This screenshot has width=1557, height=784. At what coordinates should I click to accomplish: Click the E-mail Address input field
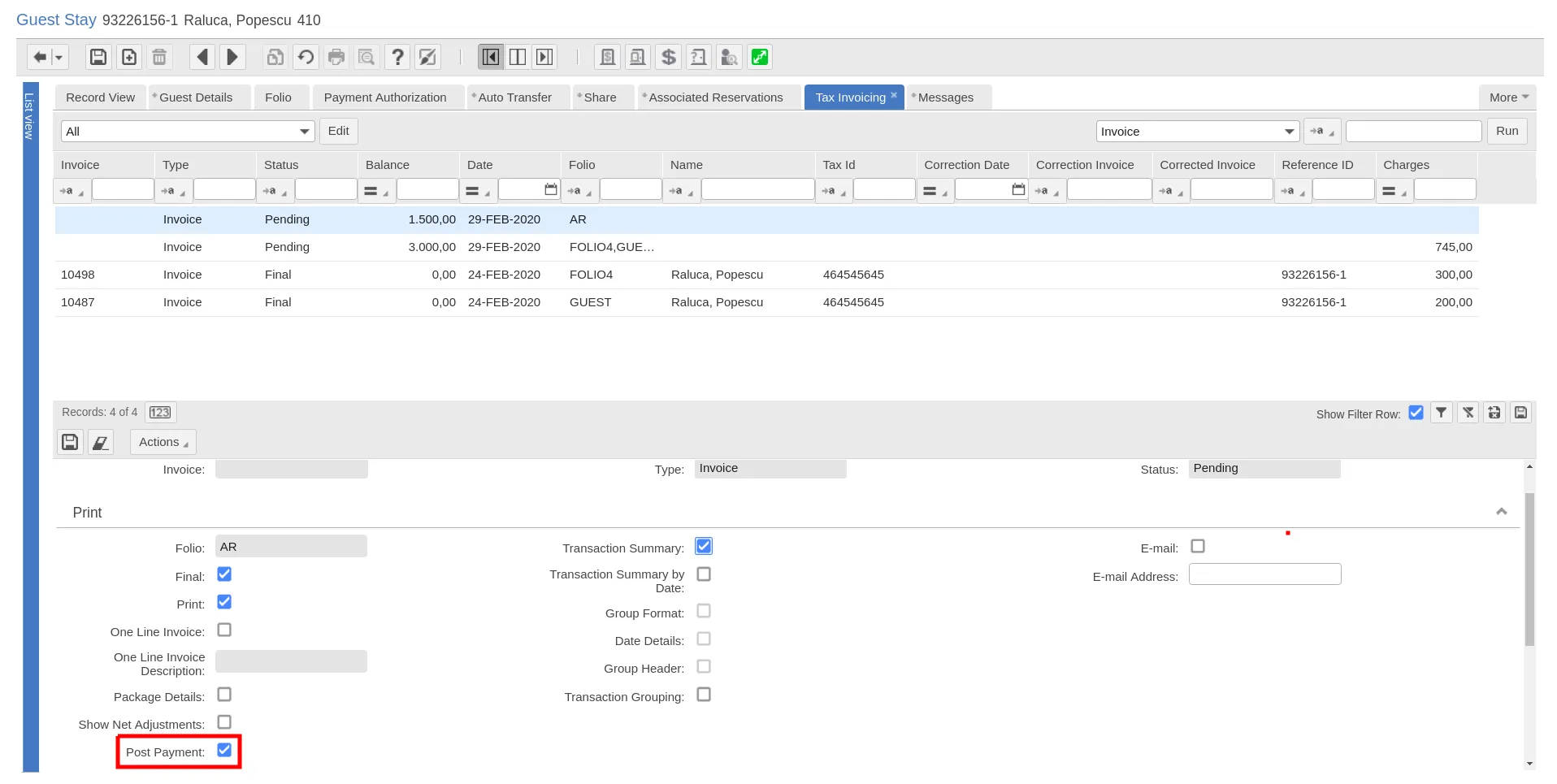coord(1265,574)
